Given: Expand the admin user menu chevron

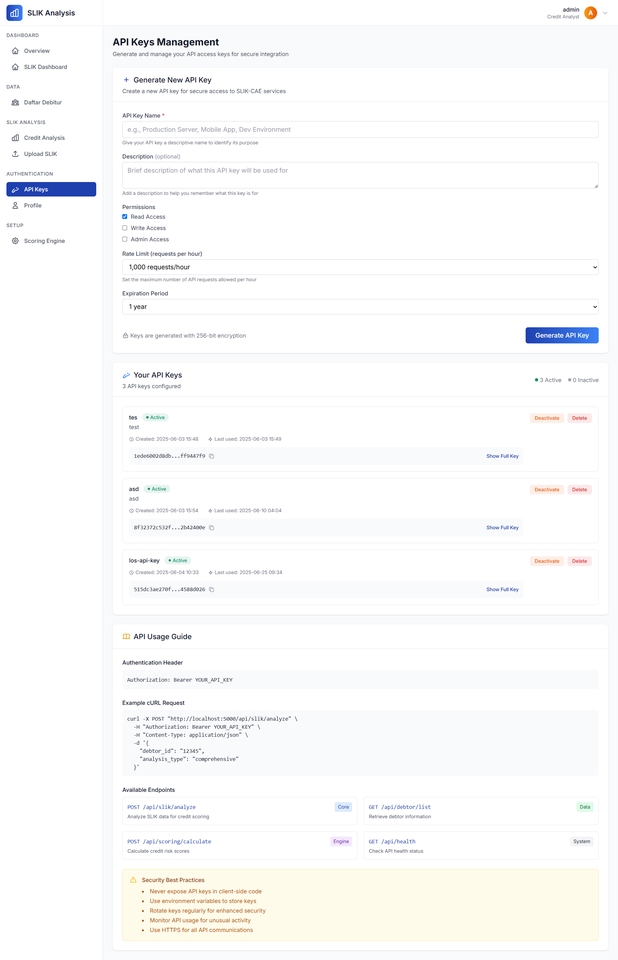Looking at the screenshot, I should [x=605, y=13].
